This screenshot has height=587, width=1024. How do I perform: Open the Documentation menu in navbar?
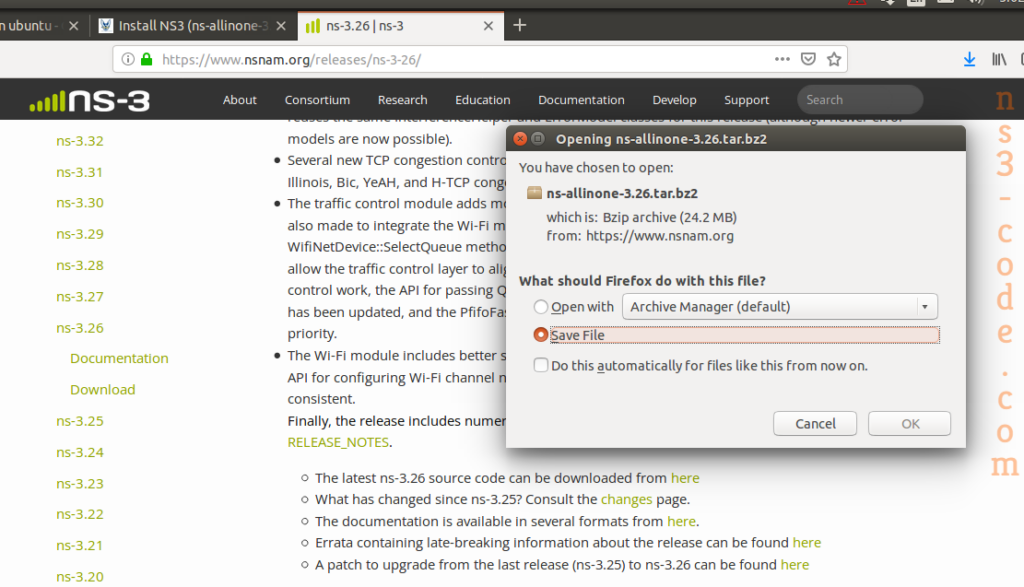(x=581, y=100)
